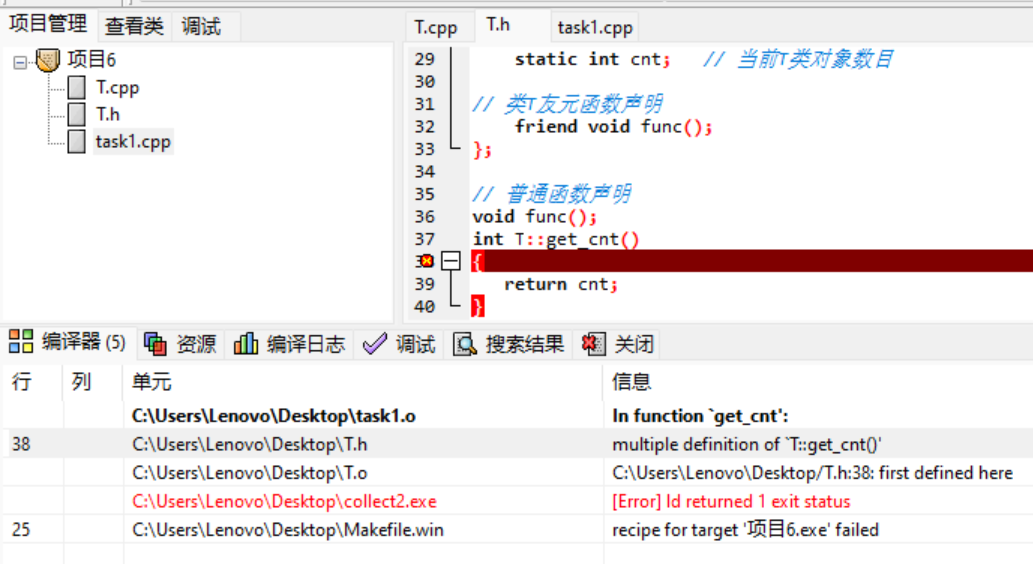Screen dimensions: 1033x564
Task: Click the 行 column header
Action: coord(34,381)
